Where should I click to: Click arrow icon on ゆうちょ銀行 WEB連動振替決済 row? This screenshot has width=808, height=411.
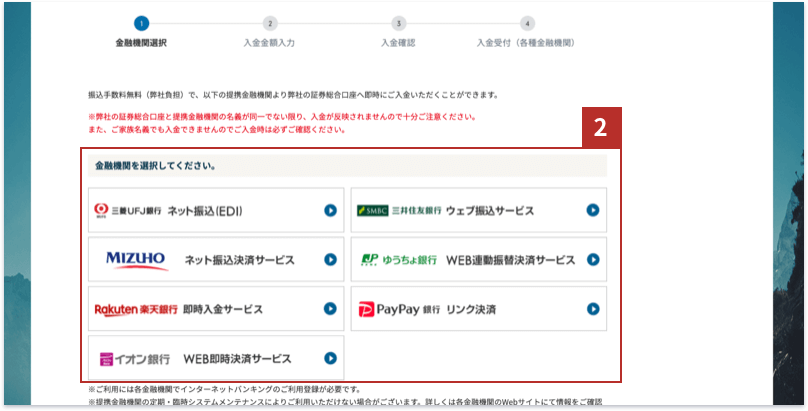593,260
